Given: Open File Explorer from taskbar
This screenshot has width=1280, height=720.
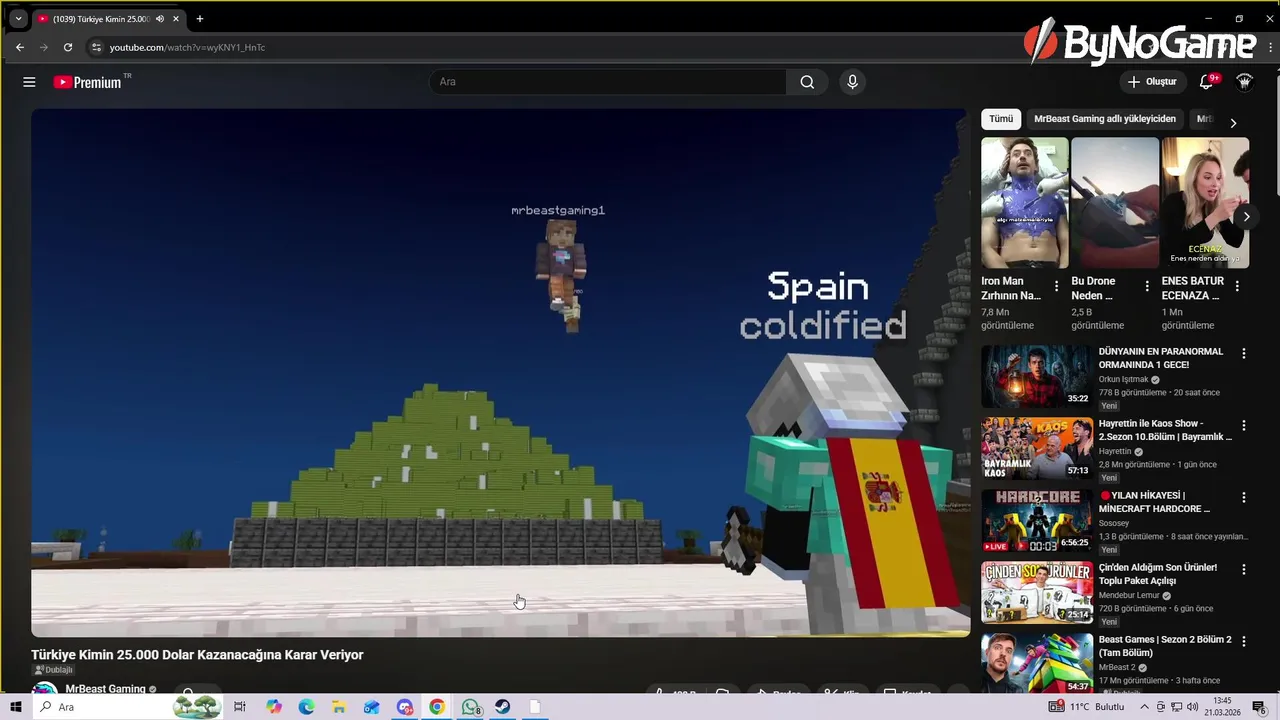Looking at the screenshot, I should tap(339, 707).
